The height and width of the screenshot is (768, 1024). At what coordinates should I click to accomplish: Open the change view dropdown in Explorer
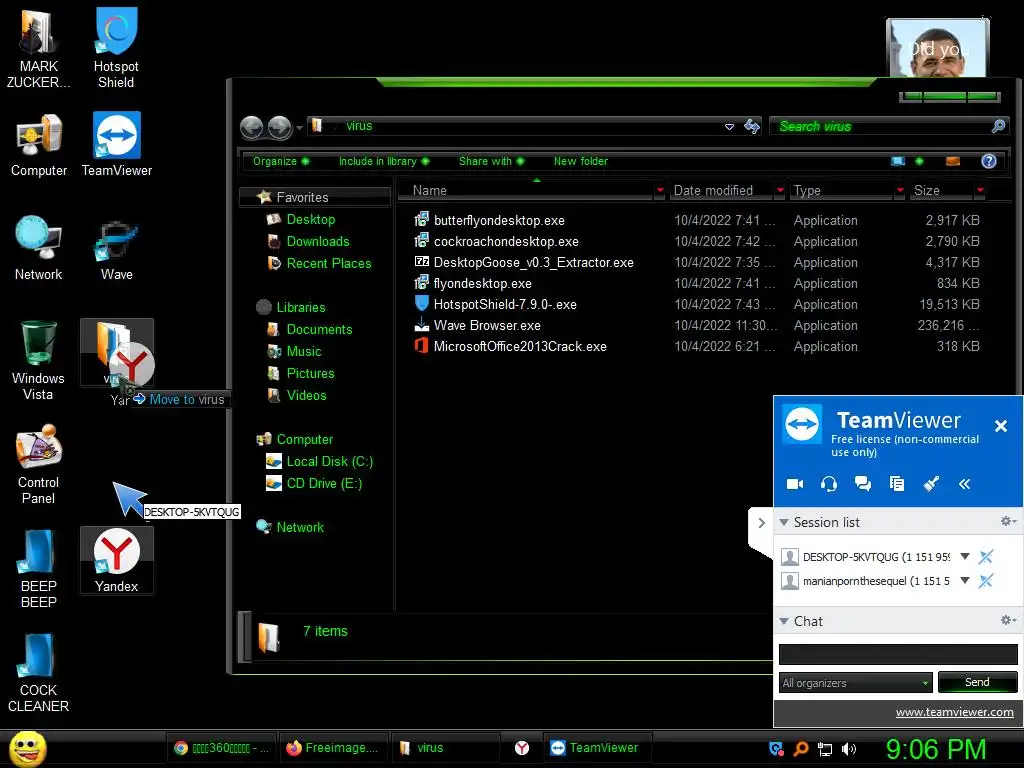click(x=920, y=161)
